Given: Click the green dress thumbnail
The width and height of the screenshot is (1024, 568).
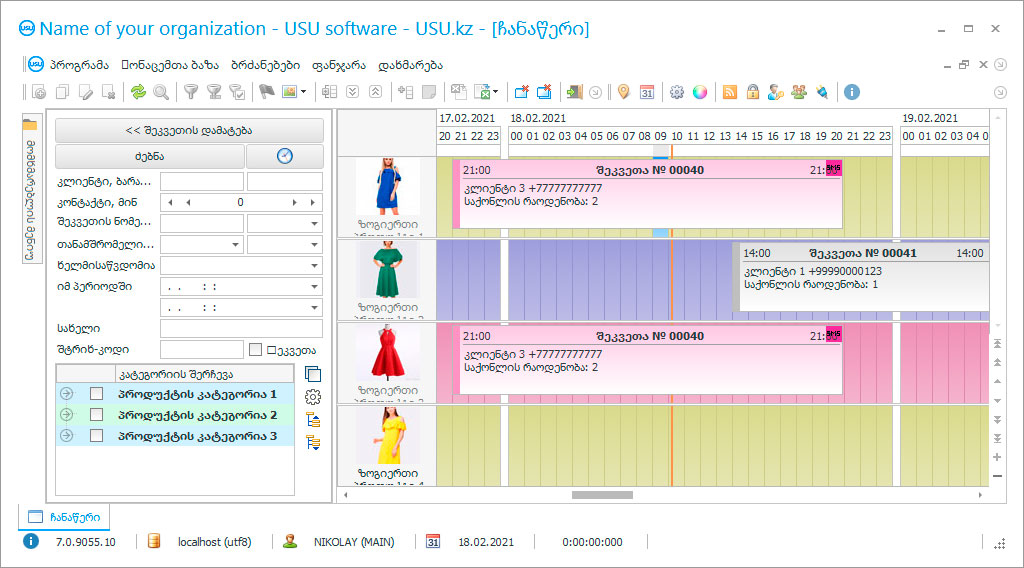Looking at the screenshot, I should [x=388, y=270].
